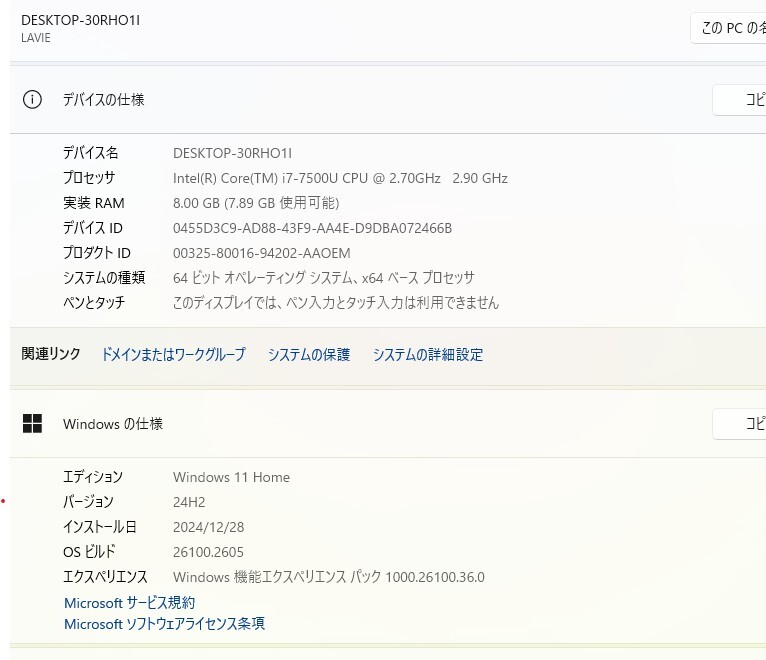
Task: Copy device specifications with the コピー button
Action: (x=739, y=100)
